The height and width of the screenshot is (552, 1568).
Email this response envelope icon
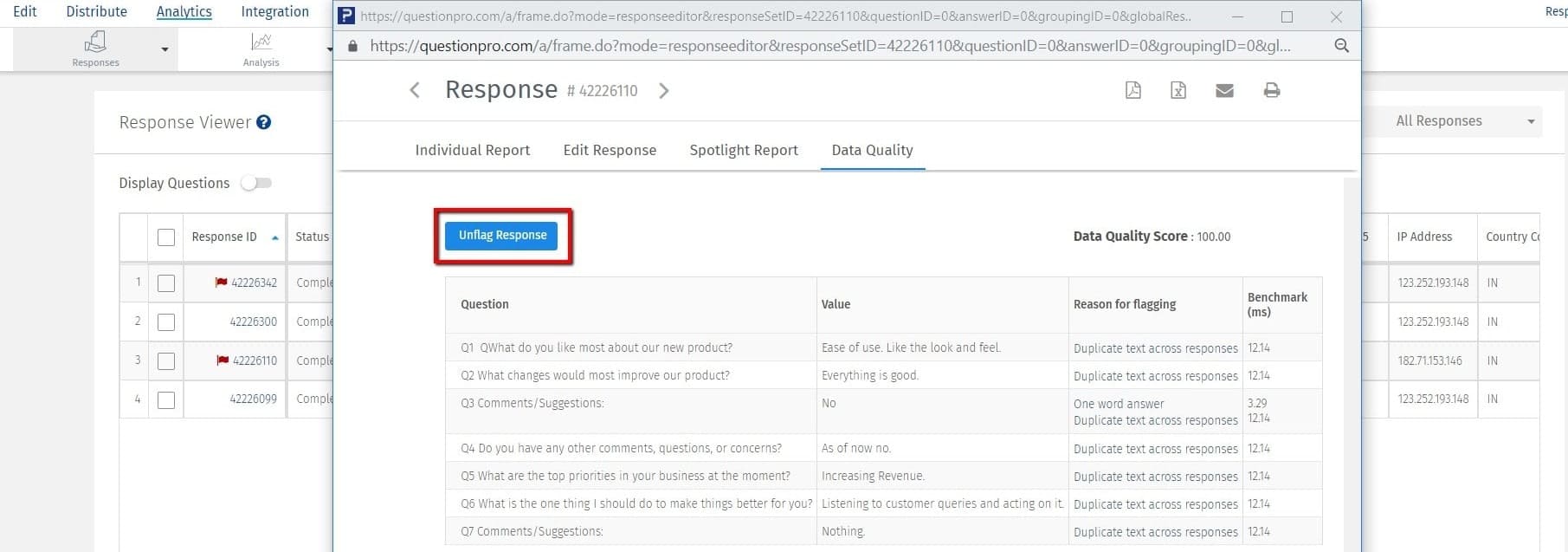pos(1224,90)
